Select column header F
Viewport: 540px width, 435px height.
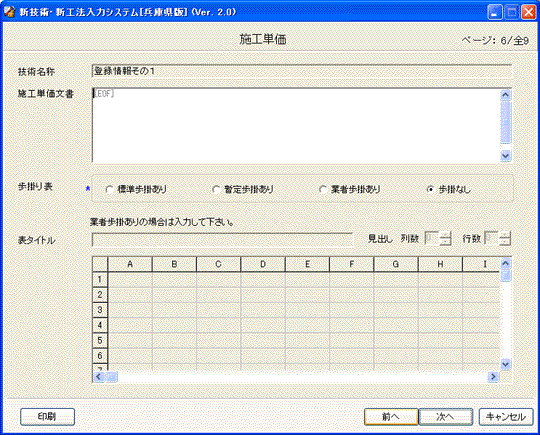tap(351, 264)
